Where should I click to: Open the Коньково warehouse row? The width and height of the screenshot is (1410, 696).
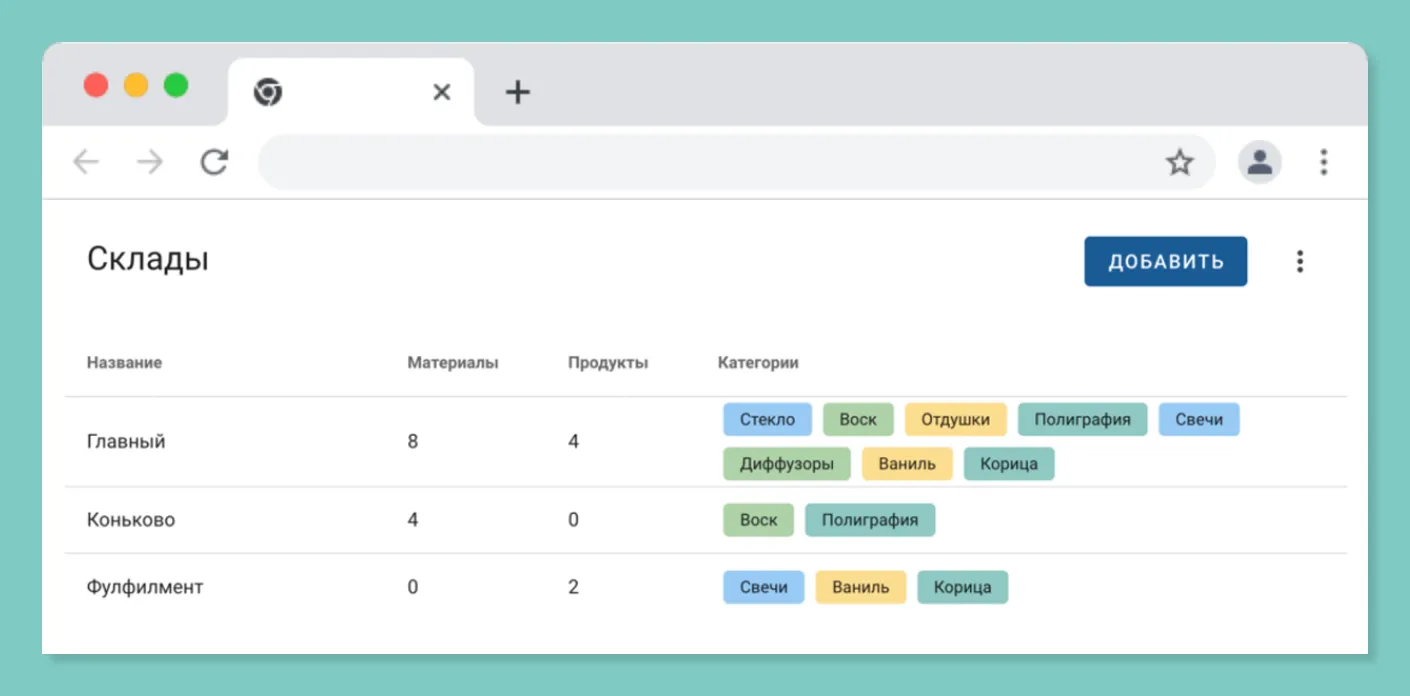(x=706, y=520)
